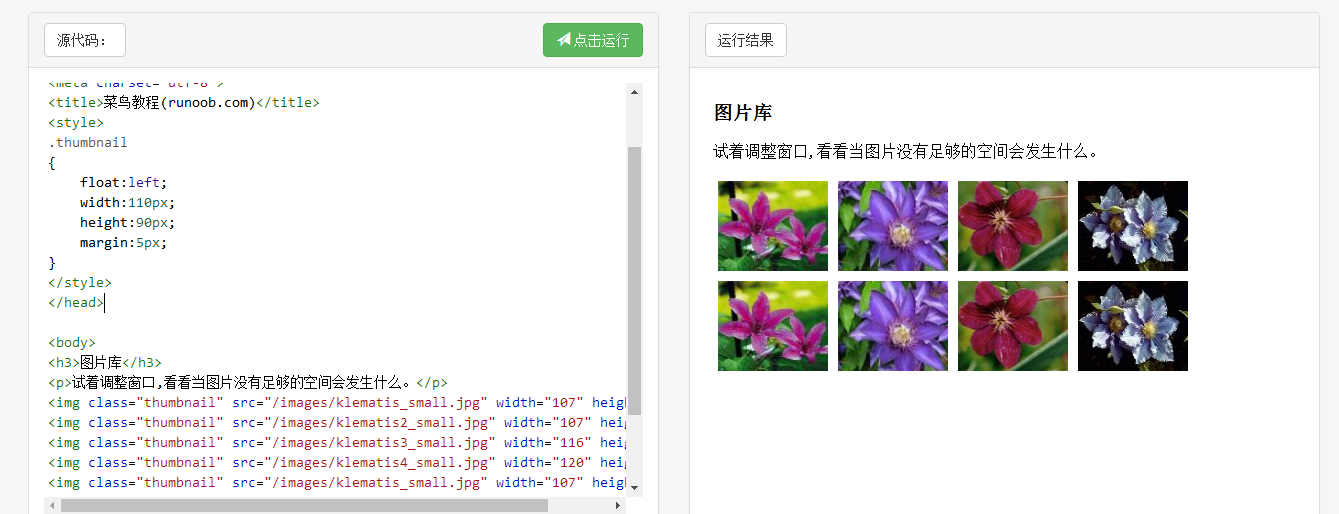Click the closing </style> tag line

(x=80, y=282)
